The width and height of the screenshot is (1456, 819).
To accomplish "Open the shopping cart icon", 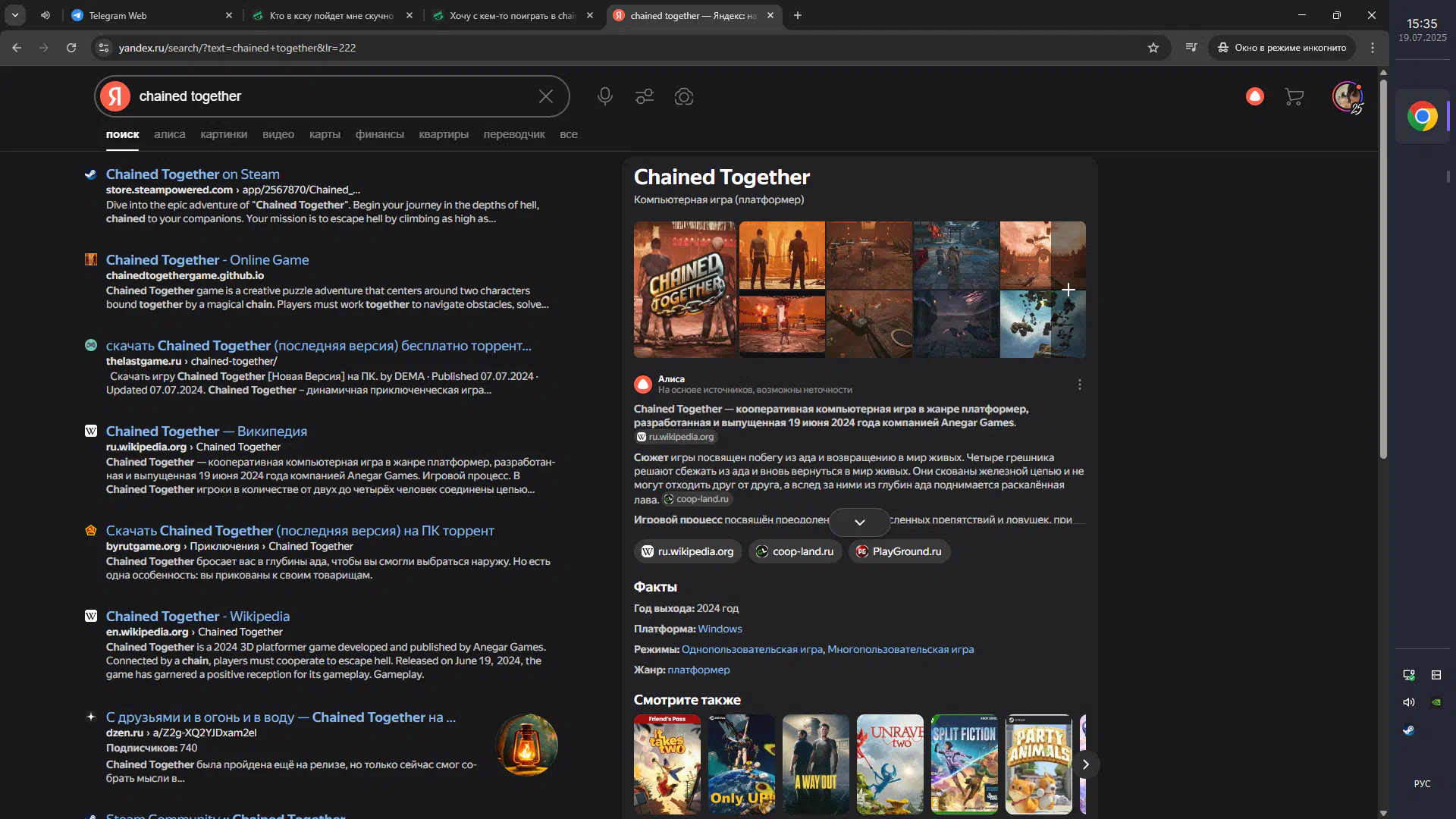I will [x=1294, y=96].
